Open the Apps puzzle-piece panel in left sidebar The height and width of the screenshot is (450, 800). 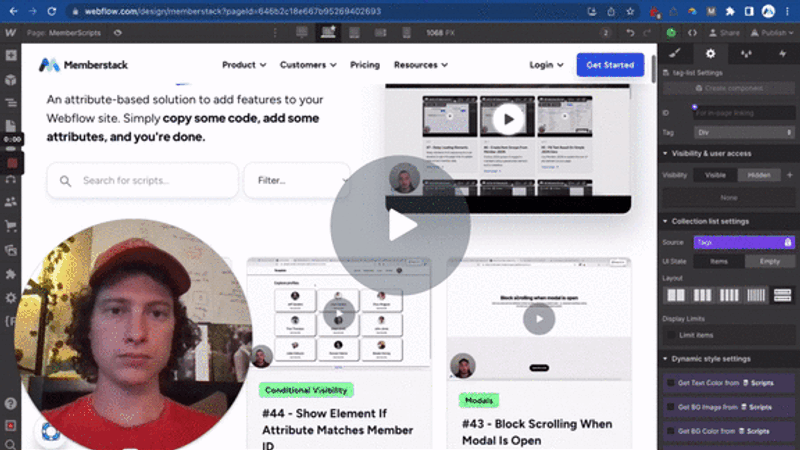(x=11, y=274)
